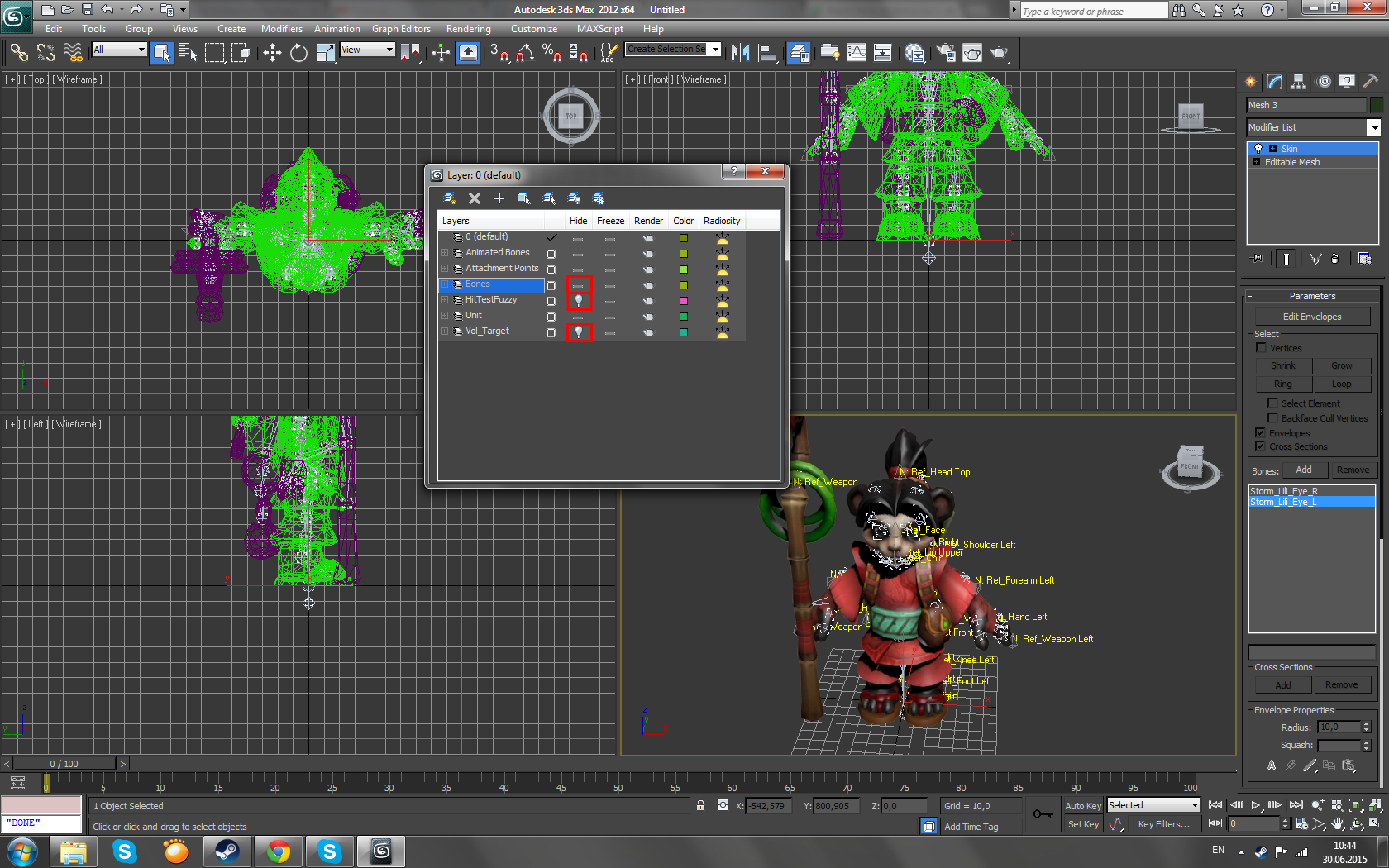The image size is (1389, 868).
Task: Click Add next to Bones label
Action: (1304, 470)
